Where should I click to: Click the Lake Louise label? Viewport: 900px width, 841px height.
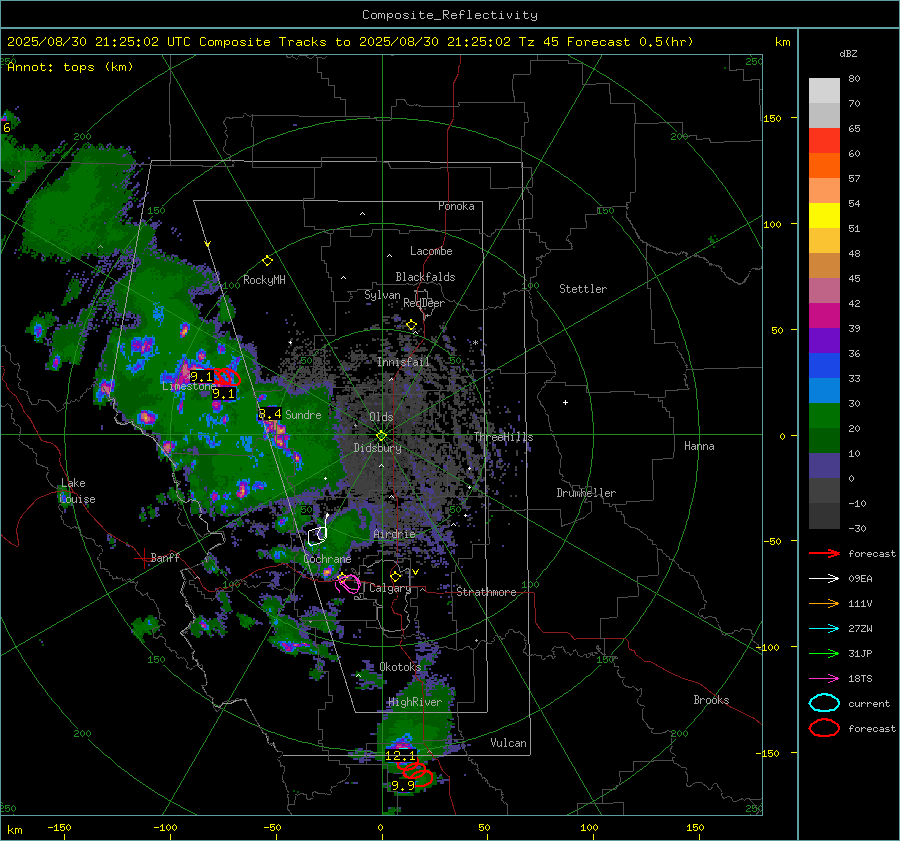(78, 491)
